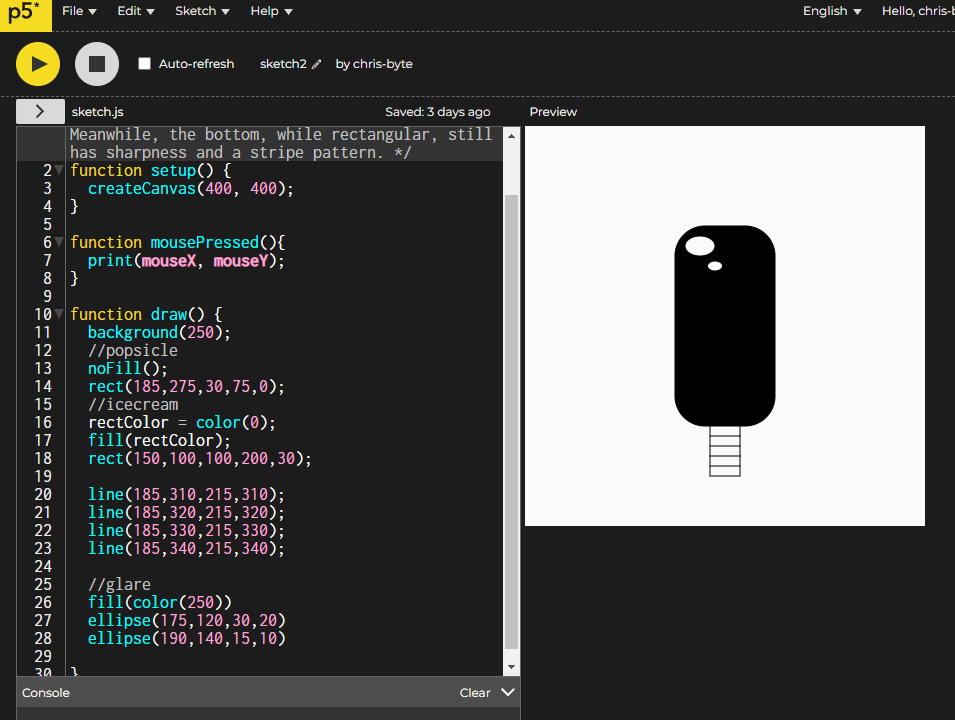Enable the Auto-refresh checkbox

[x=144, y=63]
